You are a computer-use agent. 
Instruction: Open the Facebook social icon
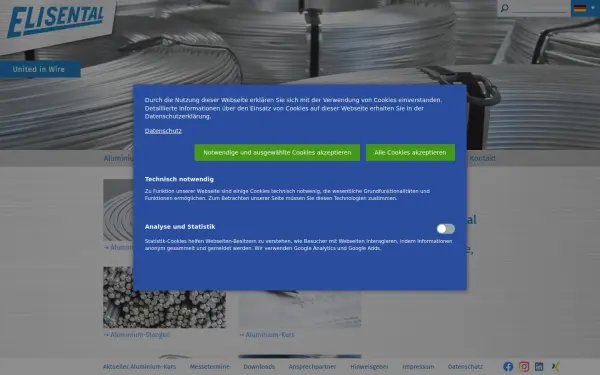point(508,367)
